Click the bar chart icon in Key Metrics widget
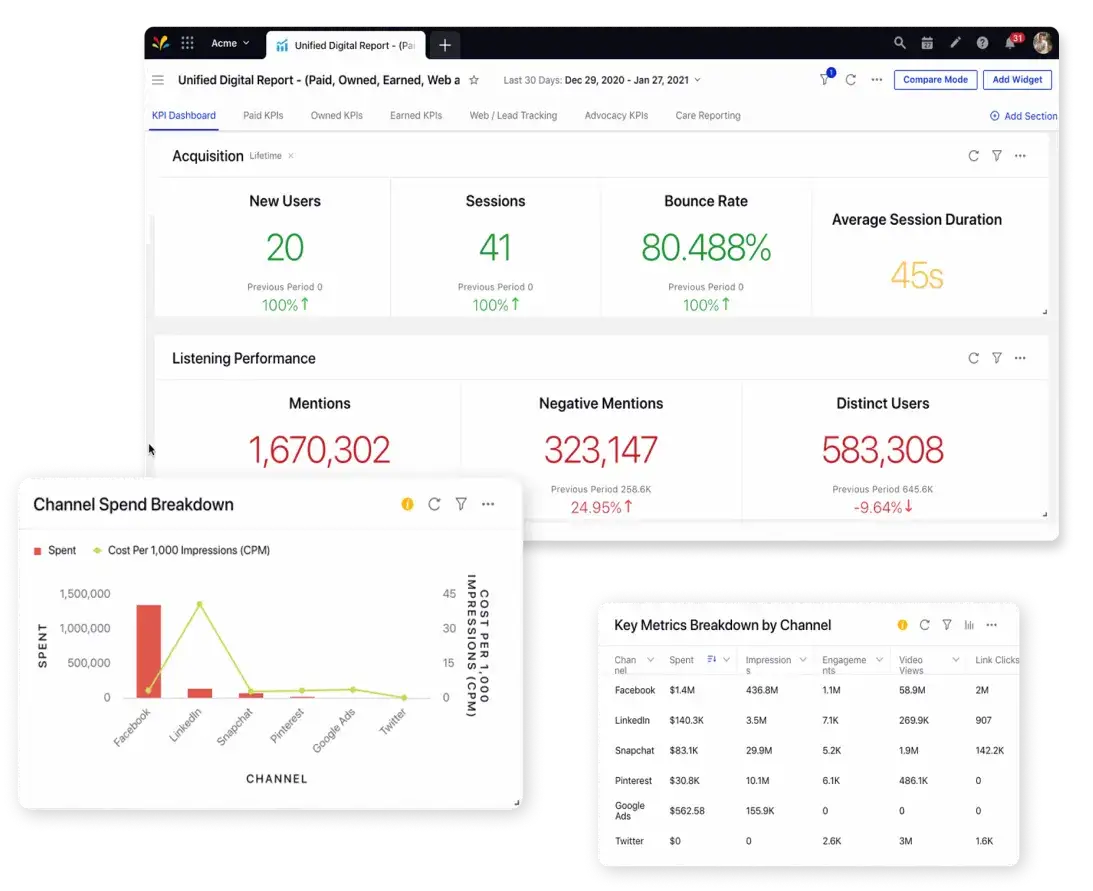Image resolution: width=1093 pixels, height=891 pixels. pos(969,625)
